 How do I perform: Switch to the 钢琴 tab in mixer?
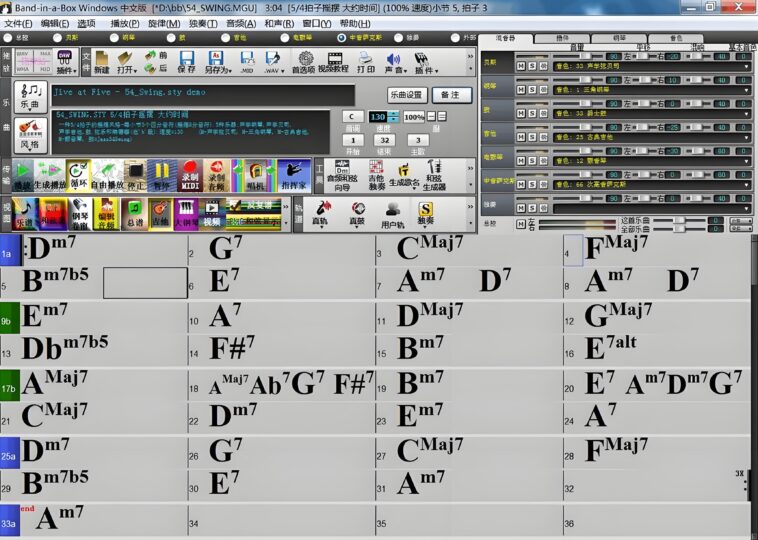pos(618,38)
